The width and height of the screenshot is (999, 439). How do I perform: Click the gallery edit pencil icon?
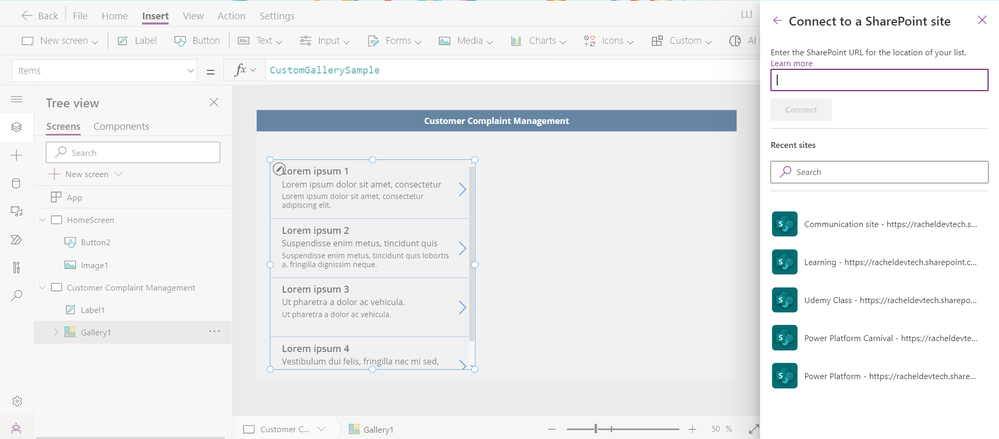[278, 169]
